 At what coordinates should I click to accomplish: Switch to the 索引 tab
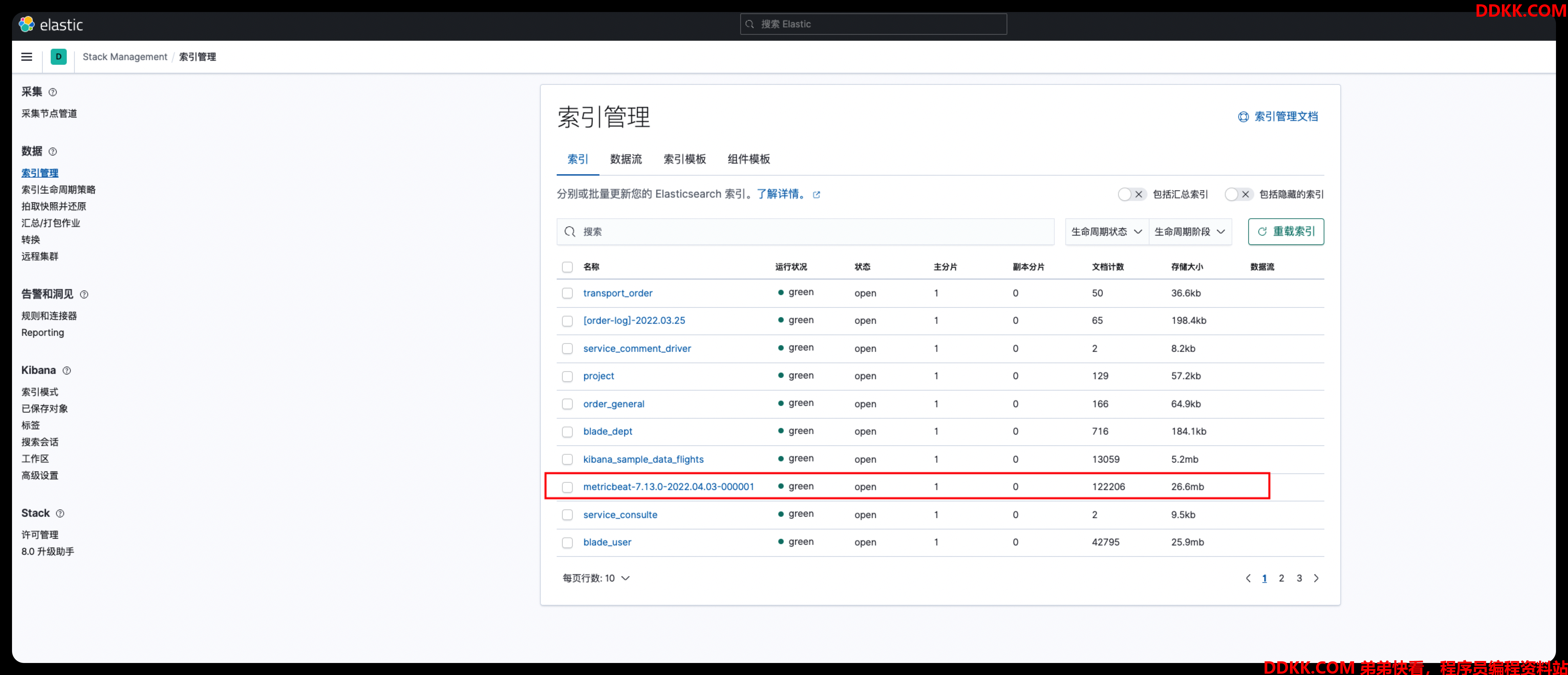[x=578, y=160]
